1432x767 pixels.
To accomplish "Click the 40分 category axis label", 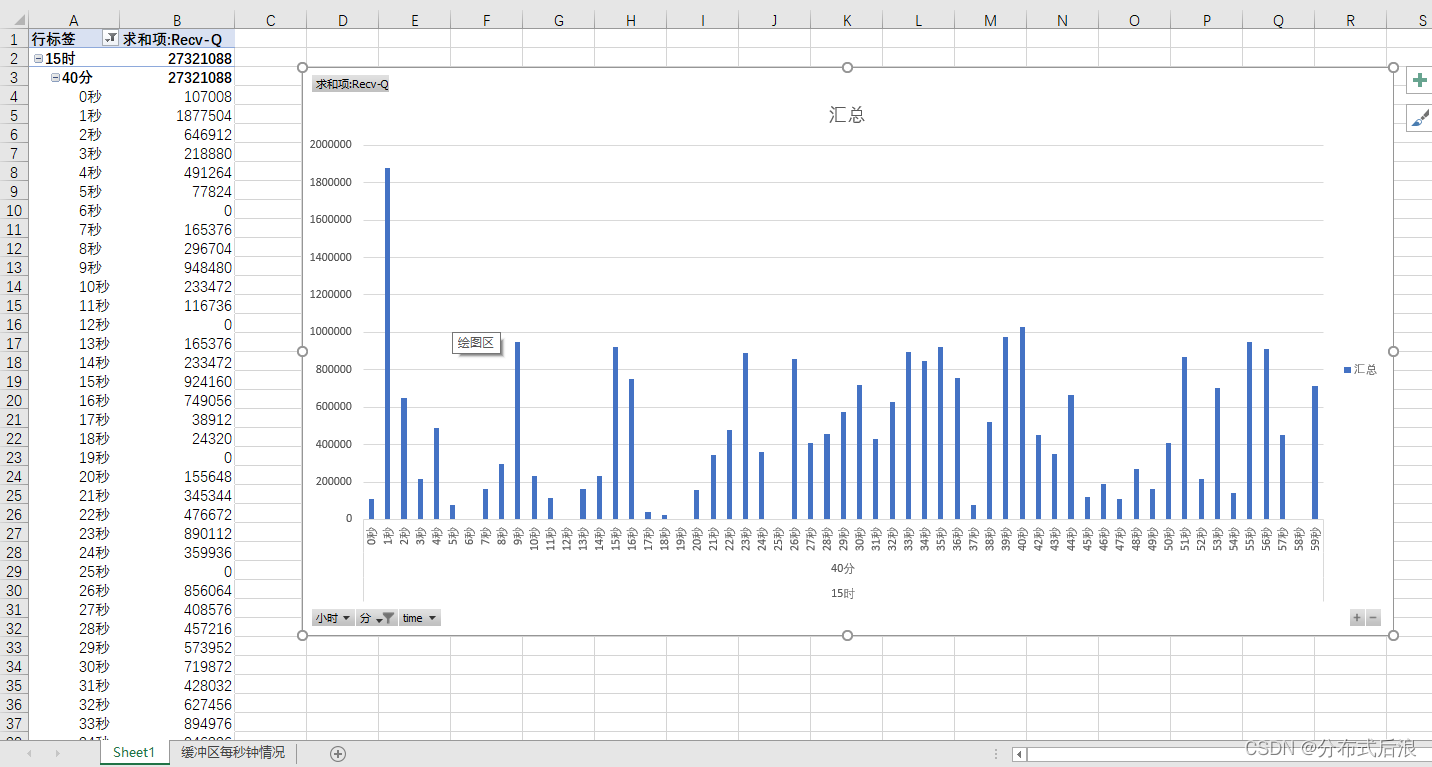I will point(843,568).
